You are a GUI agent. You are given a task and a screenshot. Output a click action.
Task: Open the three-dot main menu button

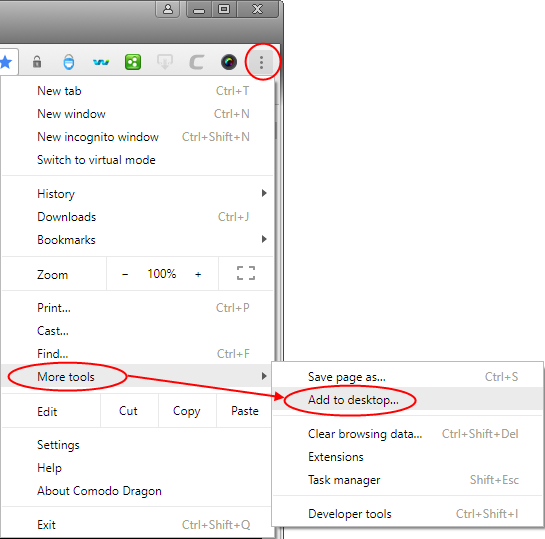[x=261, y=63]
